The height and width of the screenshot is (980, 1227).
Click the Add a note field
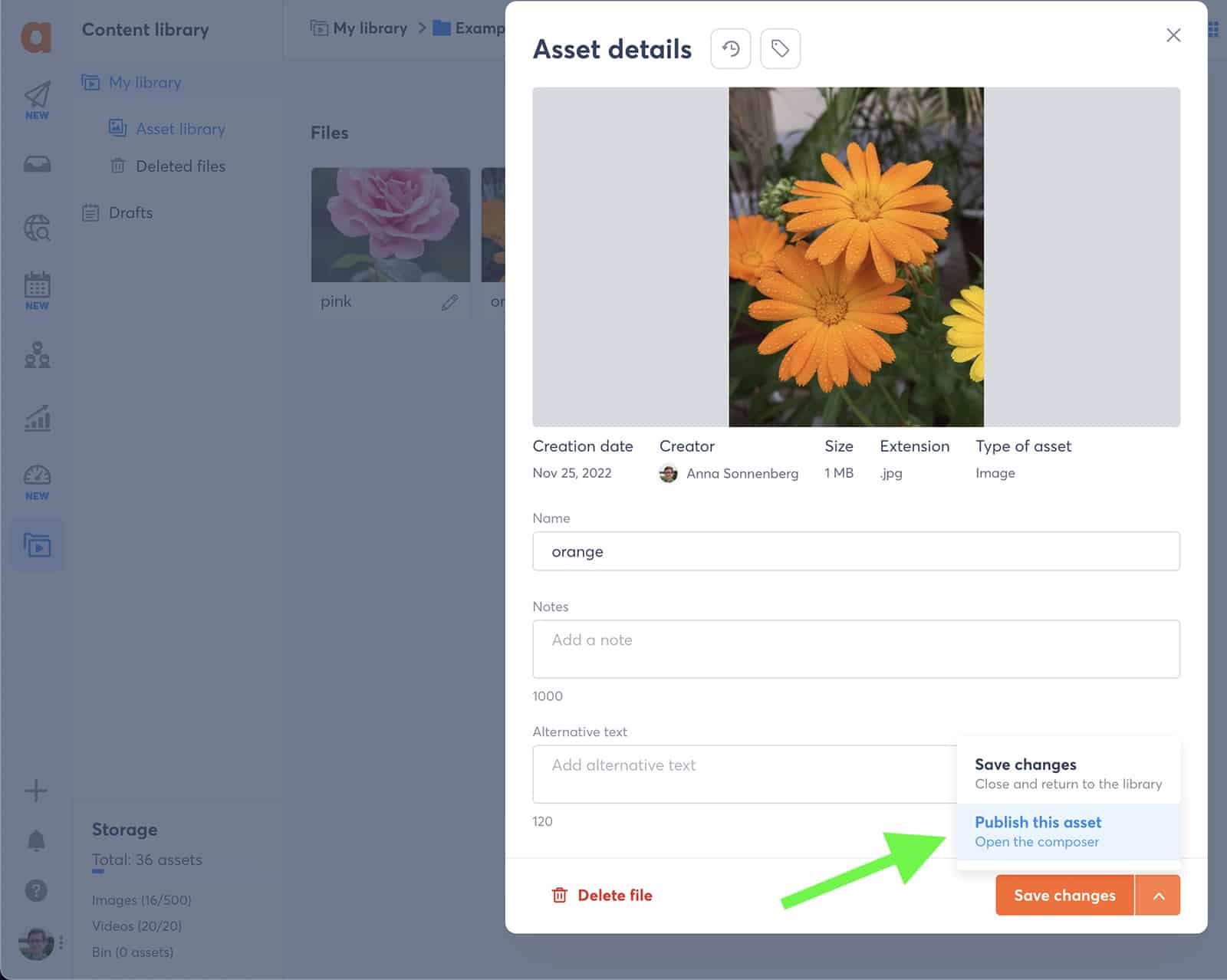click(856, 649)
